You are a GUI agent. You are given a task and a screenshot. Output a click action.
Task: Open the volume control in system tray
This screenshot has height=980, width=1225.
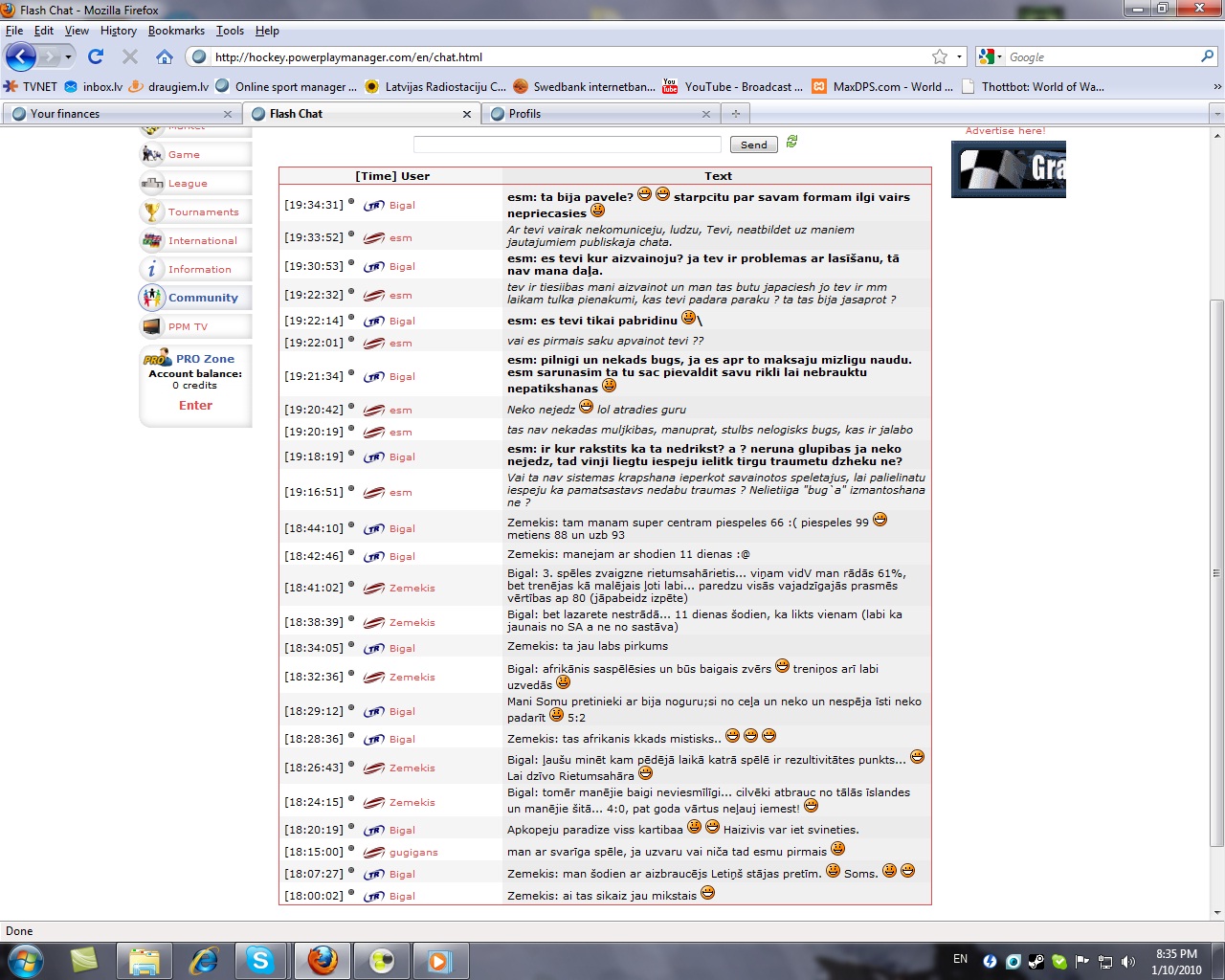[x=1128, y=961]
